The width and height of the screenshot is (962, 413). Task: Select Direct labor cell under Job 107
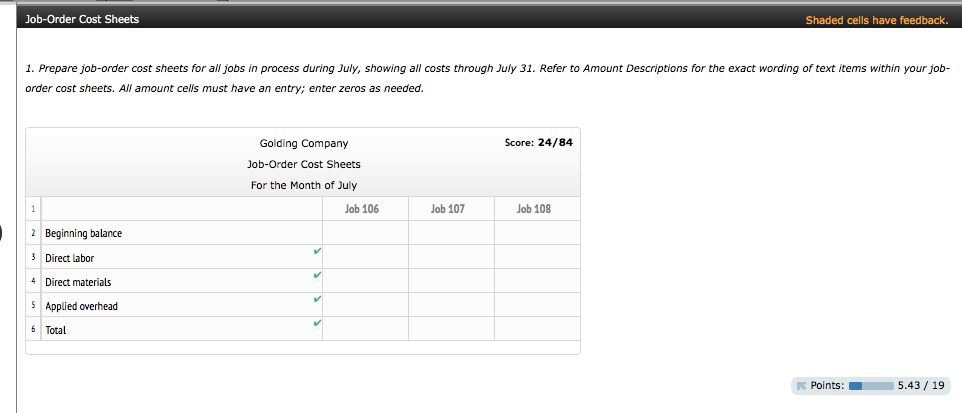(x=450, y=257)
